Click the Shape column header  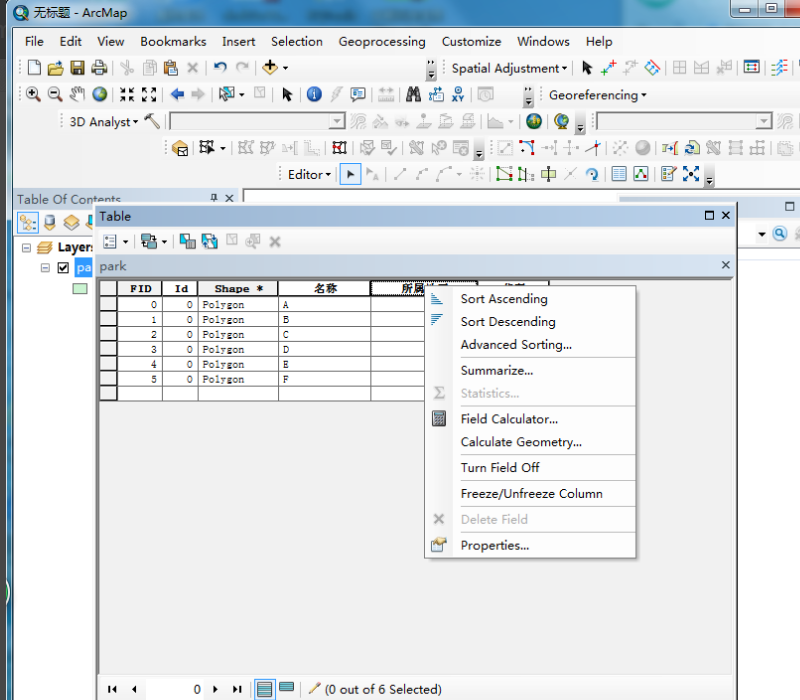(238, 289)
